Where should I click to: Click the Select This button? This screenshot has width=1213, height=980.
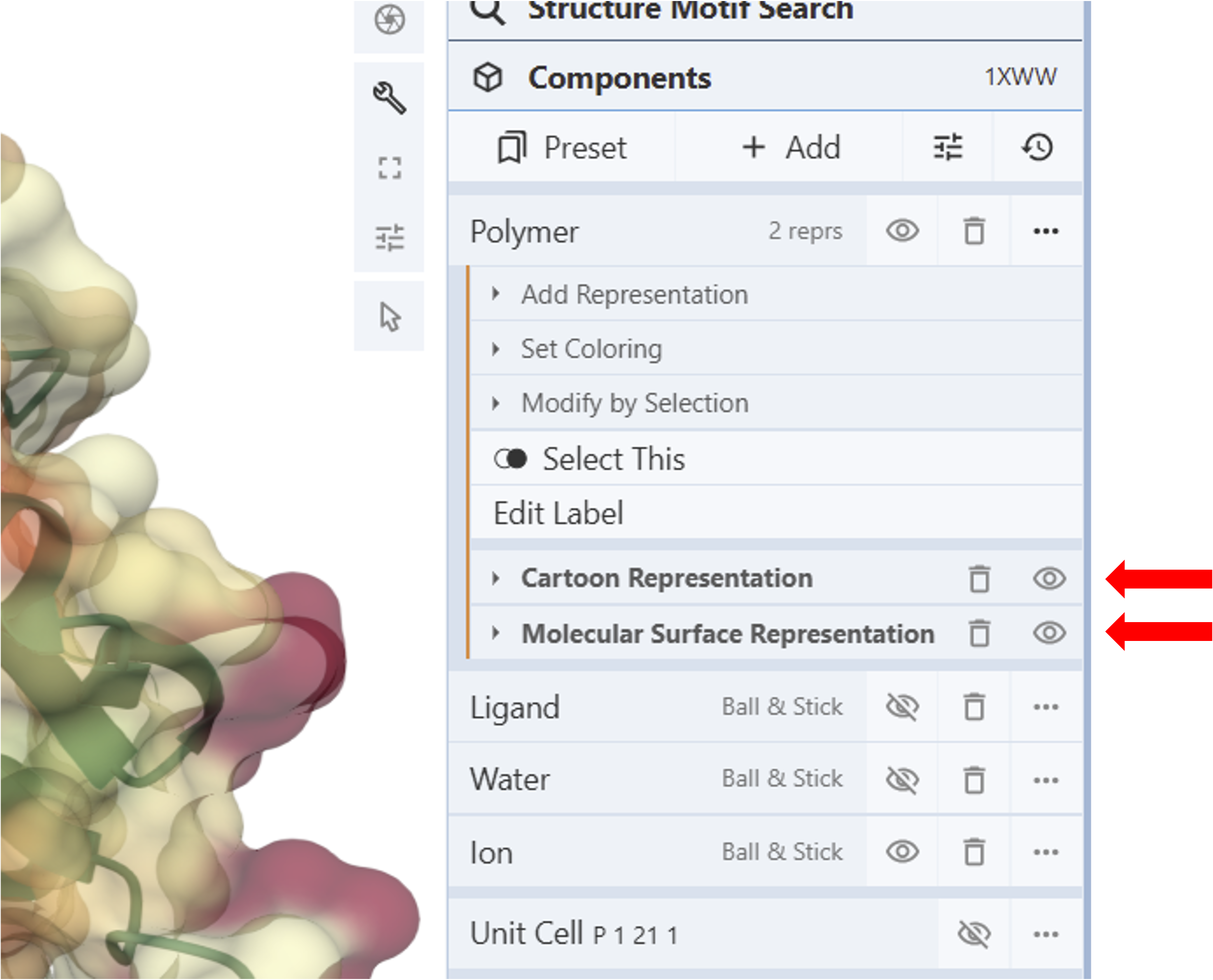coord(613,459)
